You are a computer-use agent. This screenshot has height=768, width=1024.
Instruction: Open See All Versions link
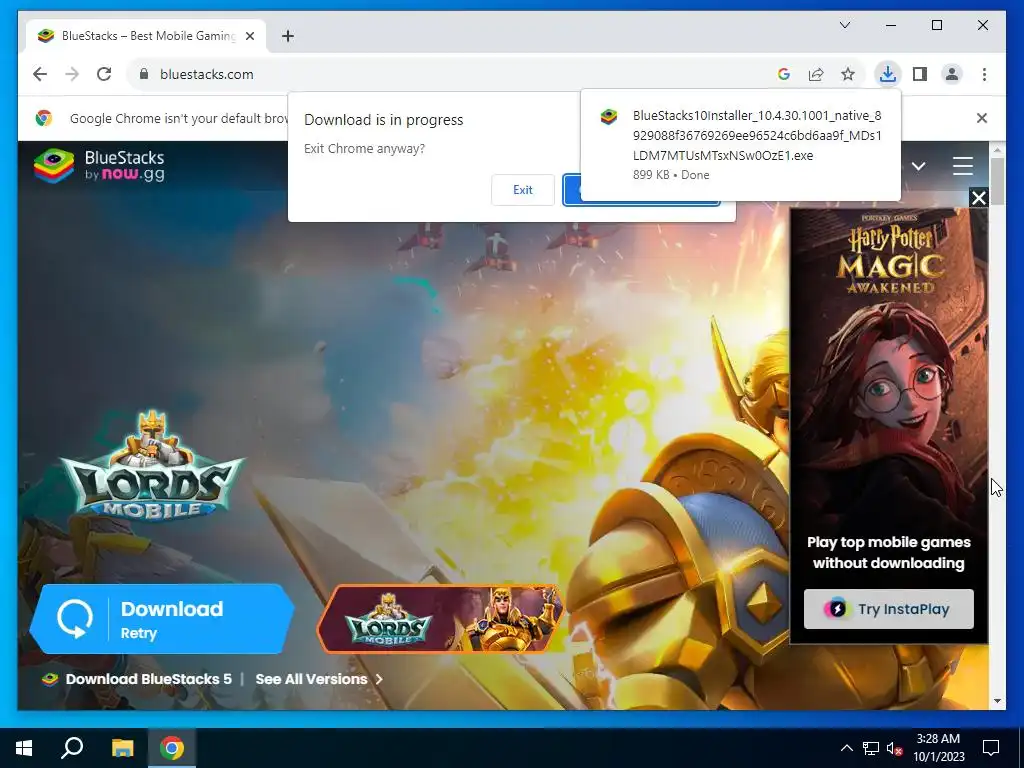point(318,679)
